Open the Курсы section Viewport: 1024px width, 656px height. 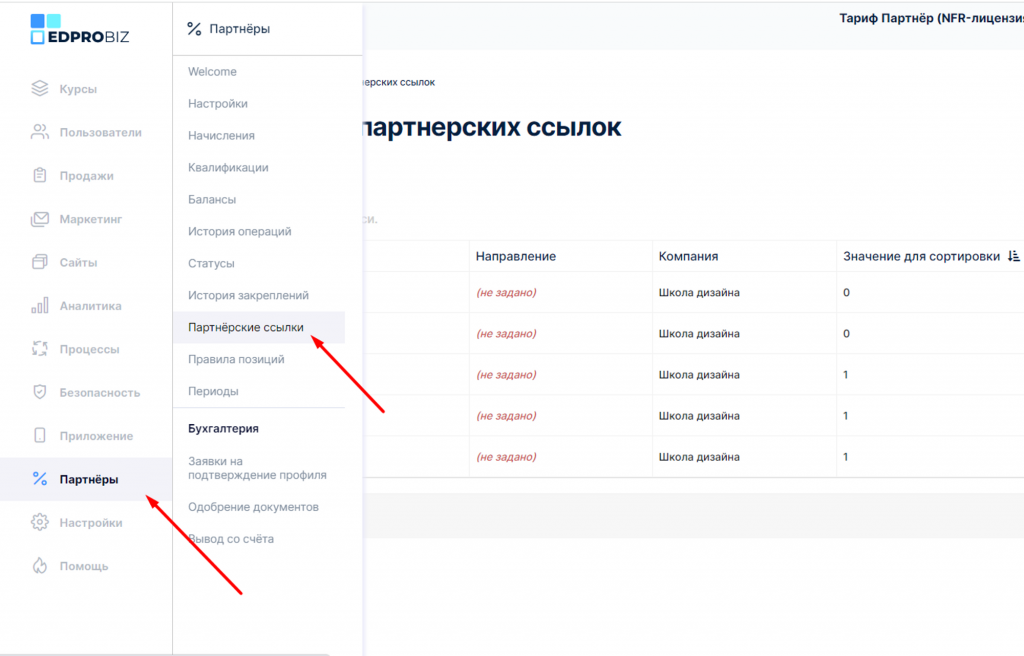point(78,89)
